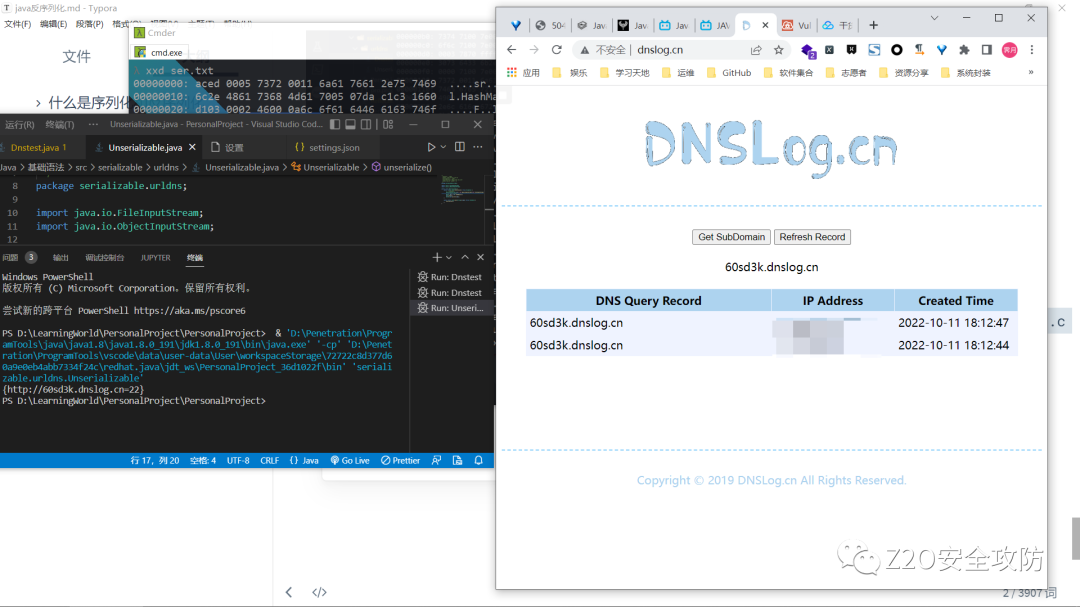Open the 终端(T) menu in VS Code
Viewport: 1080px width, 607px height.
click(60, 125)
